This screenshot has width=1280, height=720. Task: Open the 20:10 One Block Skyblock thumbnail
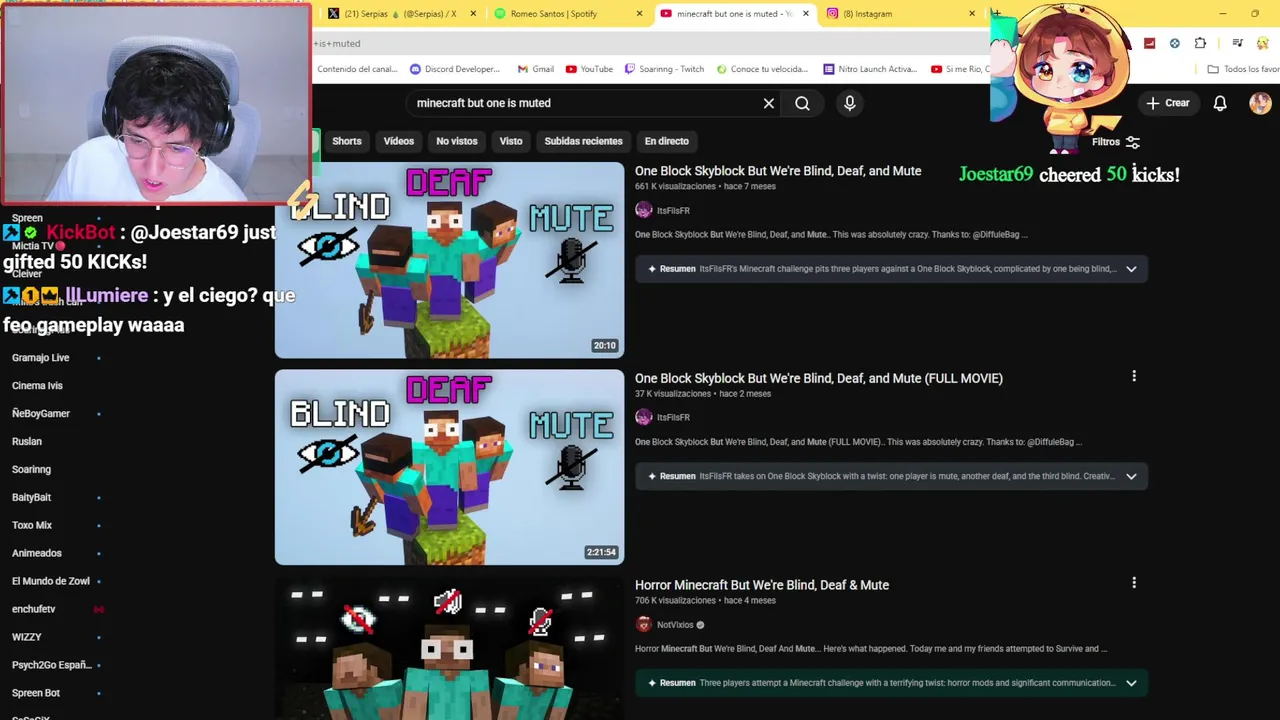449,260
